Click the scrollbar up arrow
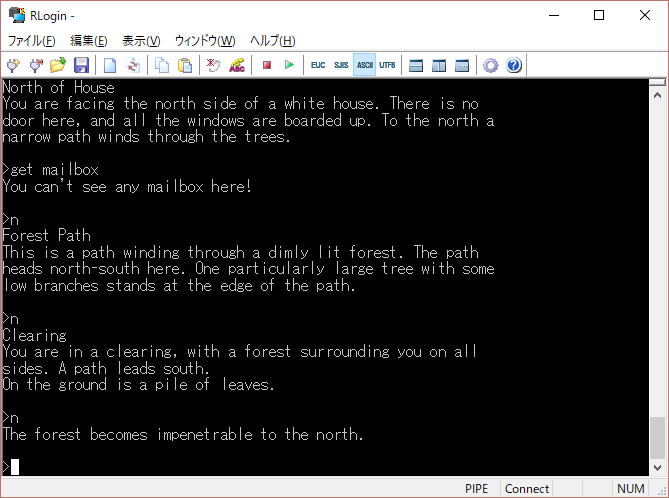The image size is (669, 498). click(x=657, y=88)
